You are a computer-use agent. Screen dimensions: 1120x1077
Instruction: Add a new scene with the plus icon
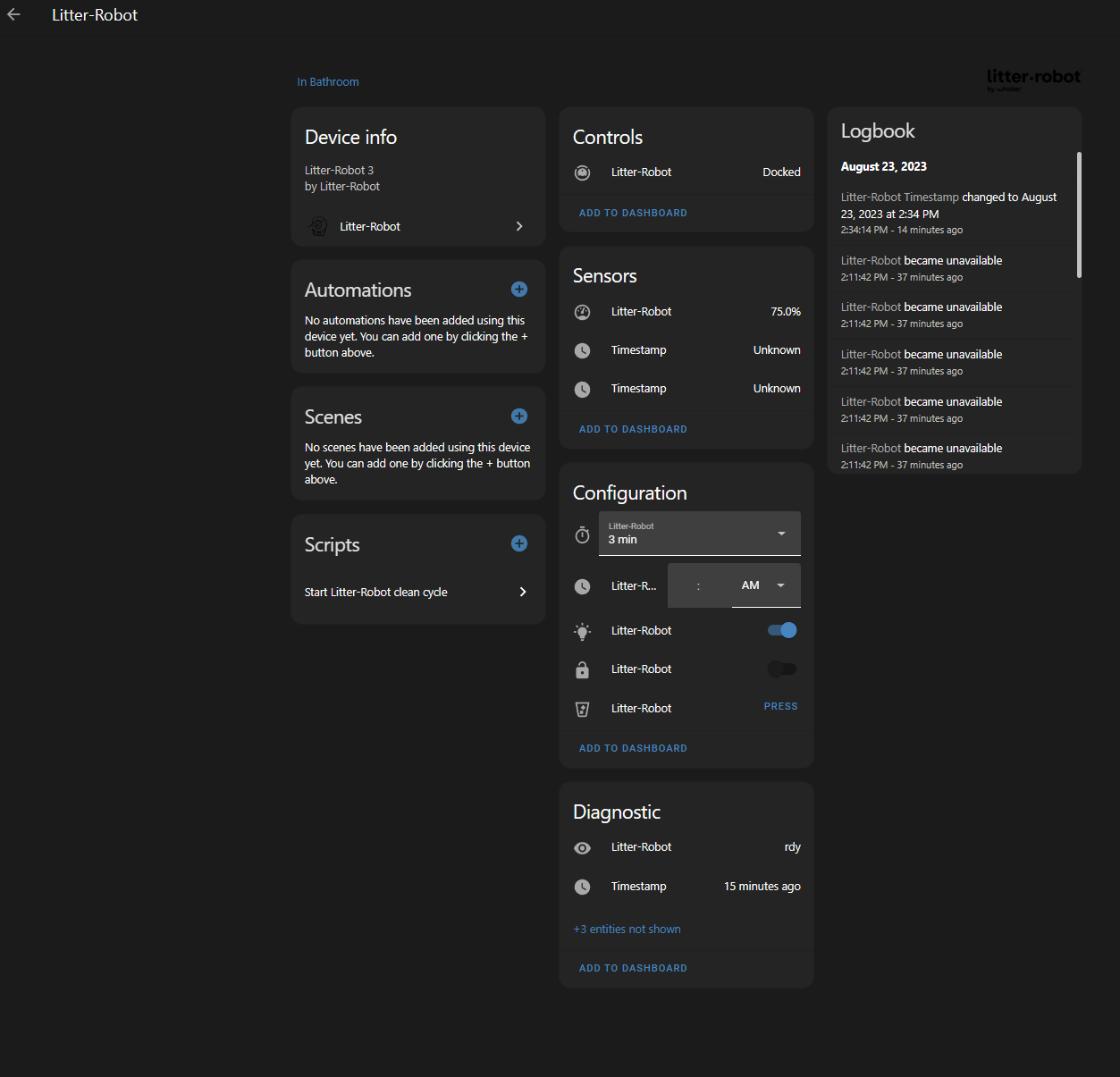coord(519,416)
